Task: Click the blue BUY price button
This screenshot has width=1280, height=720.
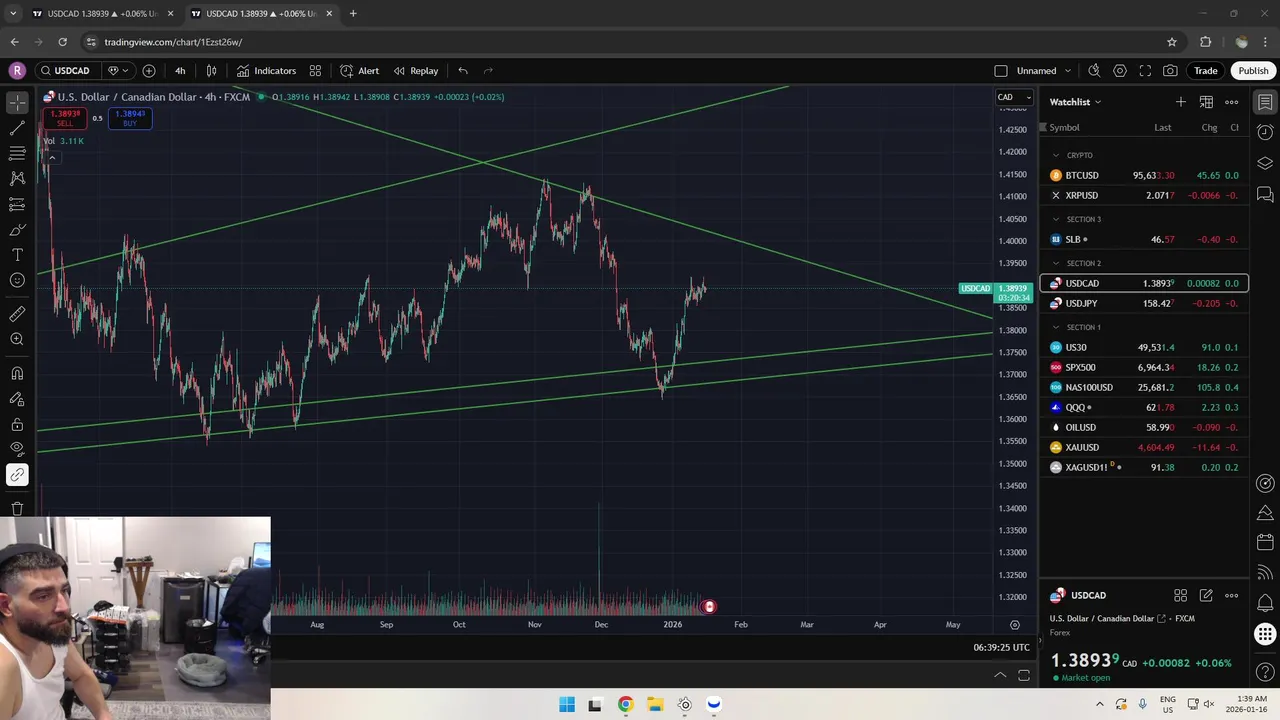Action: tap(130, 118)
